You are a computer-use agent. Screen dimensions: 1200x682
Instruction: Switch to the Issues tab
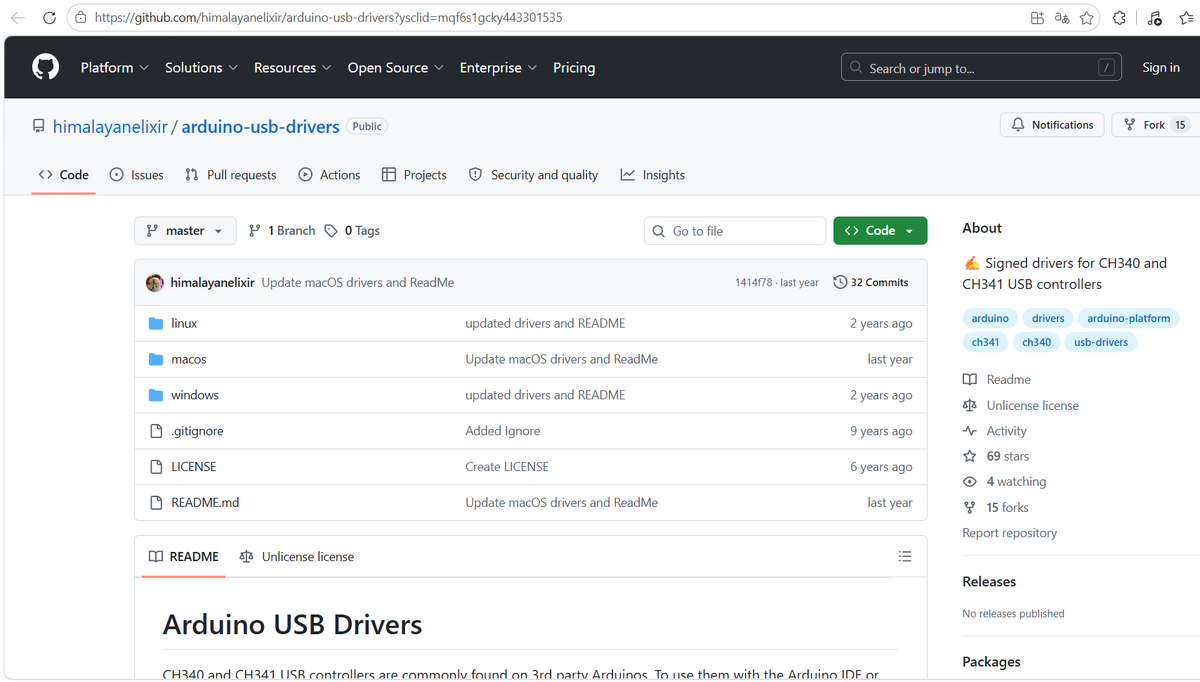(136, 175)
